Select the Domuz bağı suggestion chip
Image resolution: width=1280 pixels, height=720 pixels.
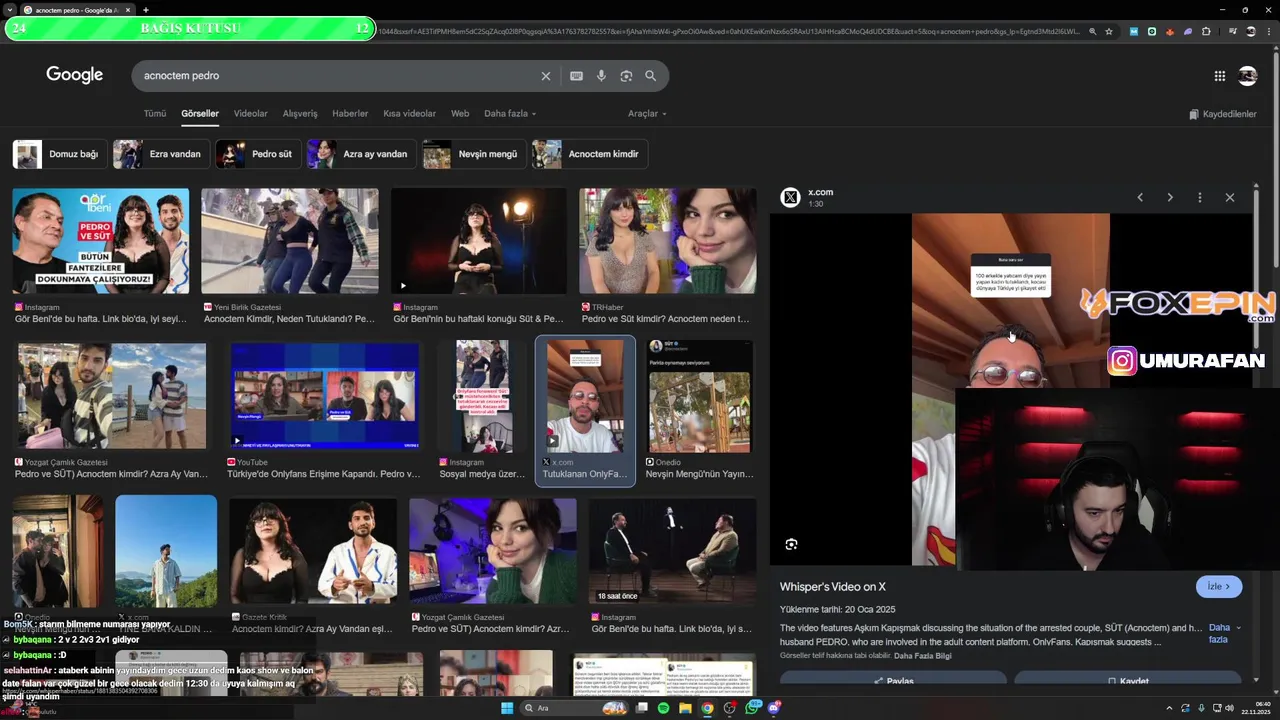59,154
